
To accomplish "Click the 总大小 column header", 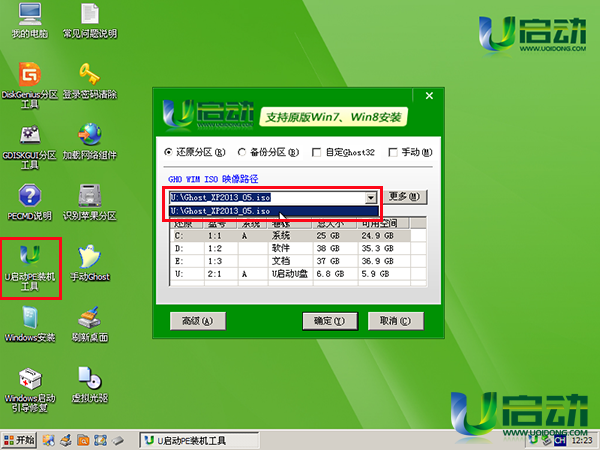I will [335, 223].
